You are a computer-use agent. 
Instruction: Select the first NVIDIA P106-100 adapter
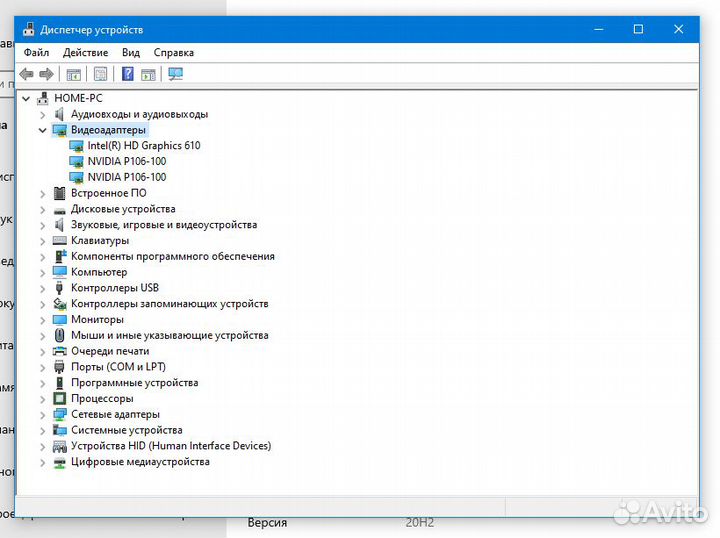click(127, 161)
